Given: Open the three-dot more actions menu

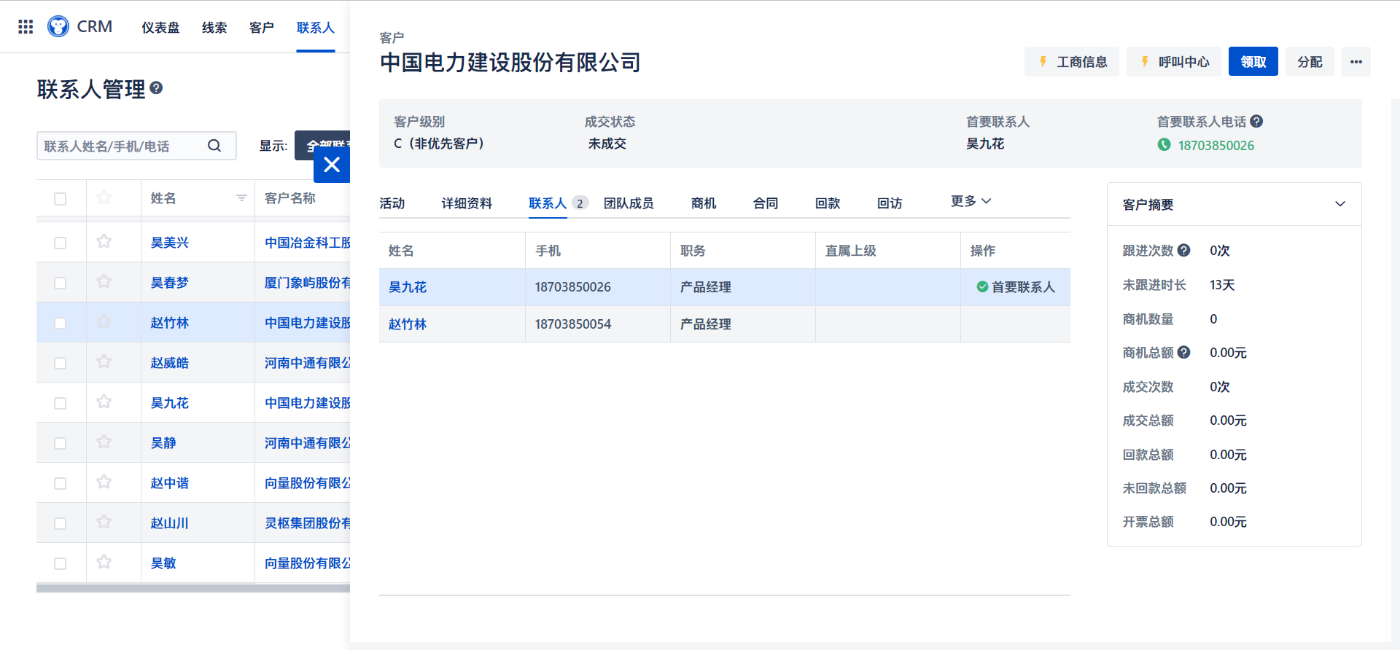Looking at the screenshot, I should (1356, 62).
